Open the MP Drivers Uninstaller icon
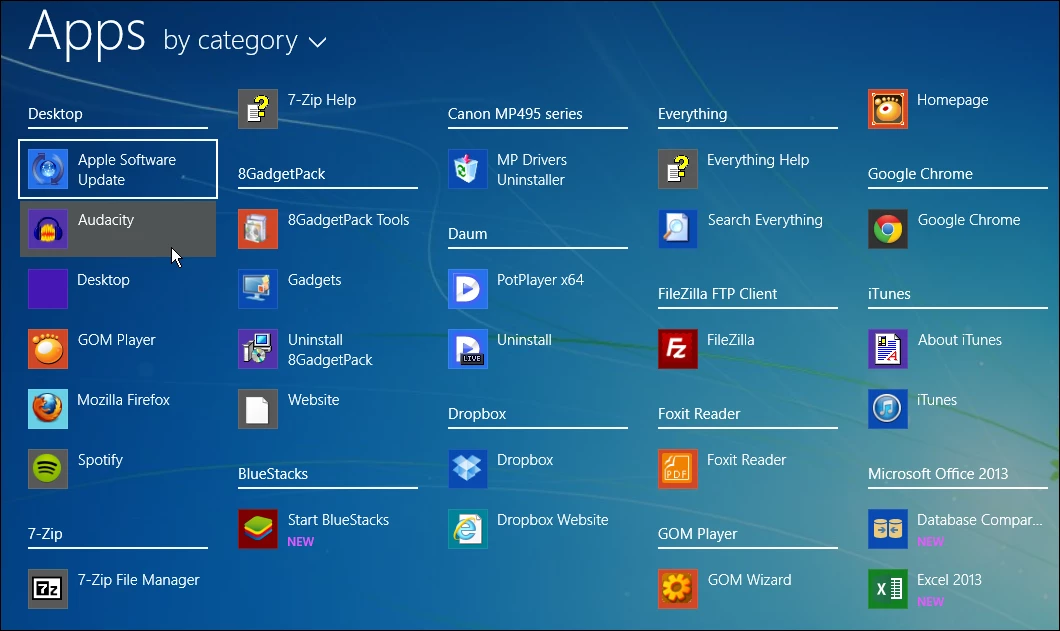 [x=468, y=169]
